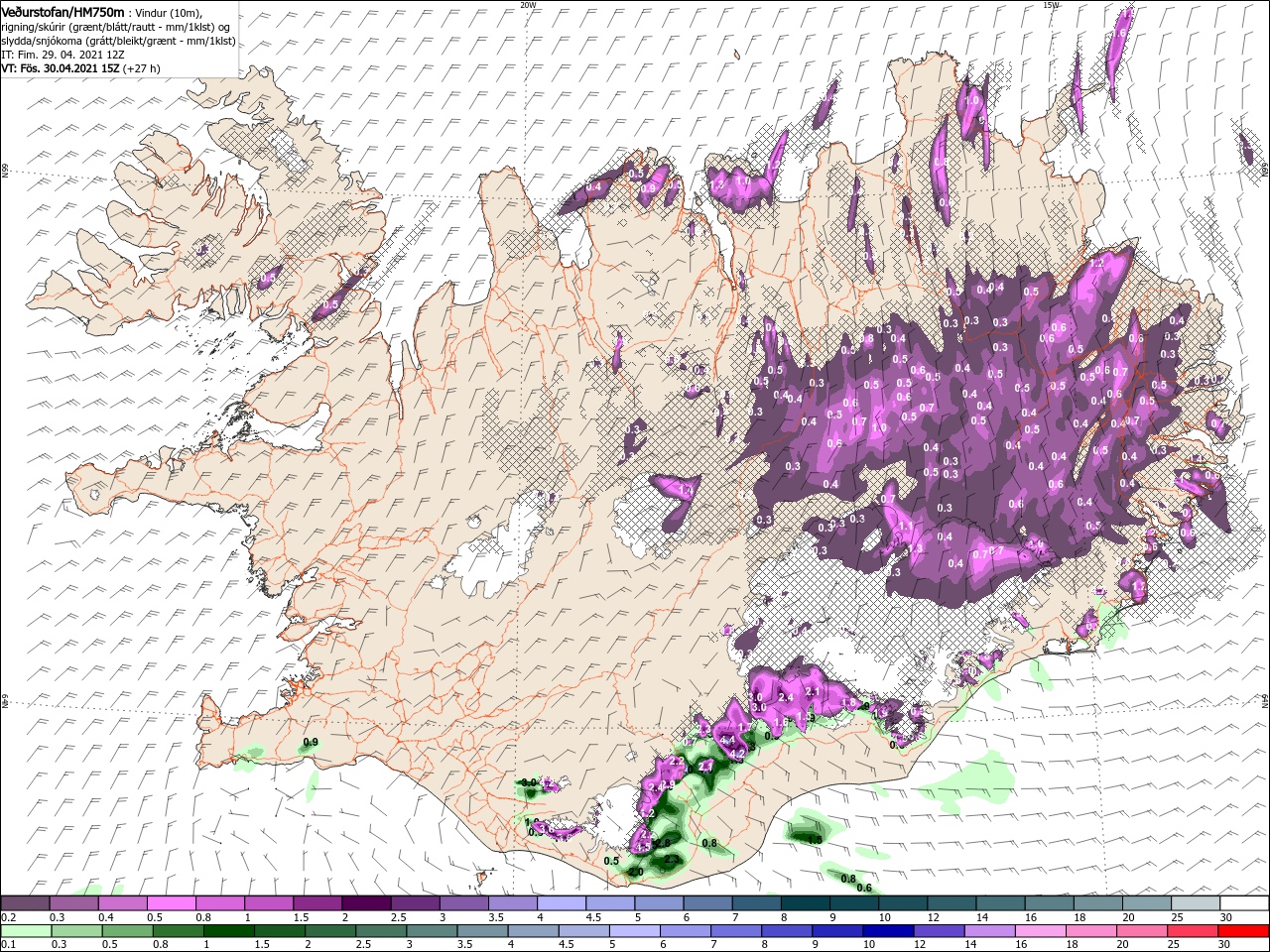Click the '0.9' rain value near the southwest coast

pyautogui.click(x=310, y=743)
